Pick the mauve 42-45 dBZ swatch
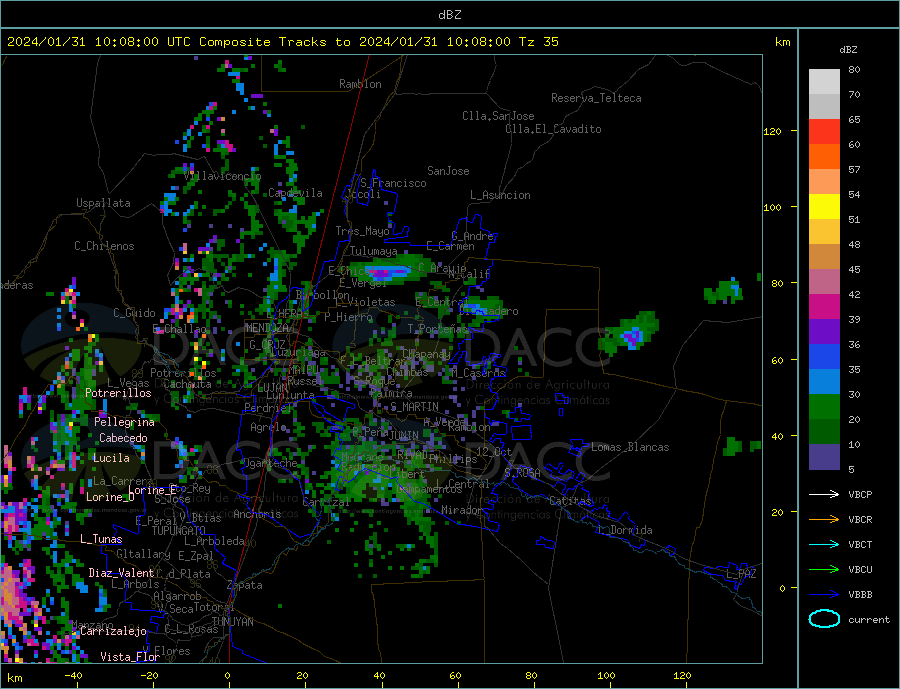Screen dimensions: 900x689 [824, 282]
